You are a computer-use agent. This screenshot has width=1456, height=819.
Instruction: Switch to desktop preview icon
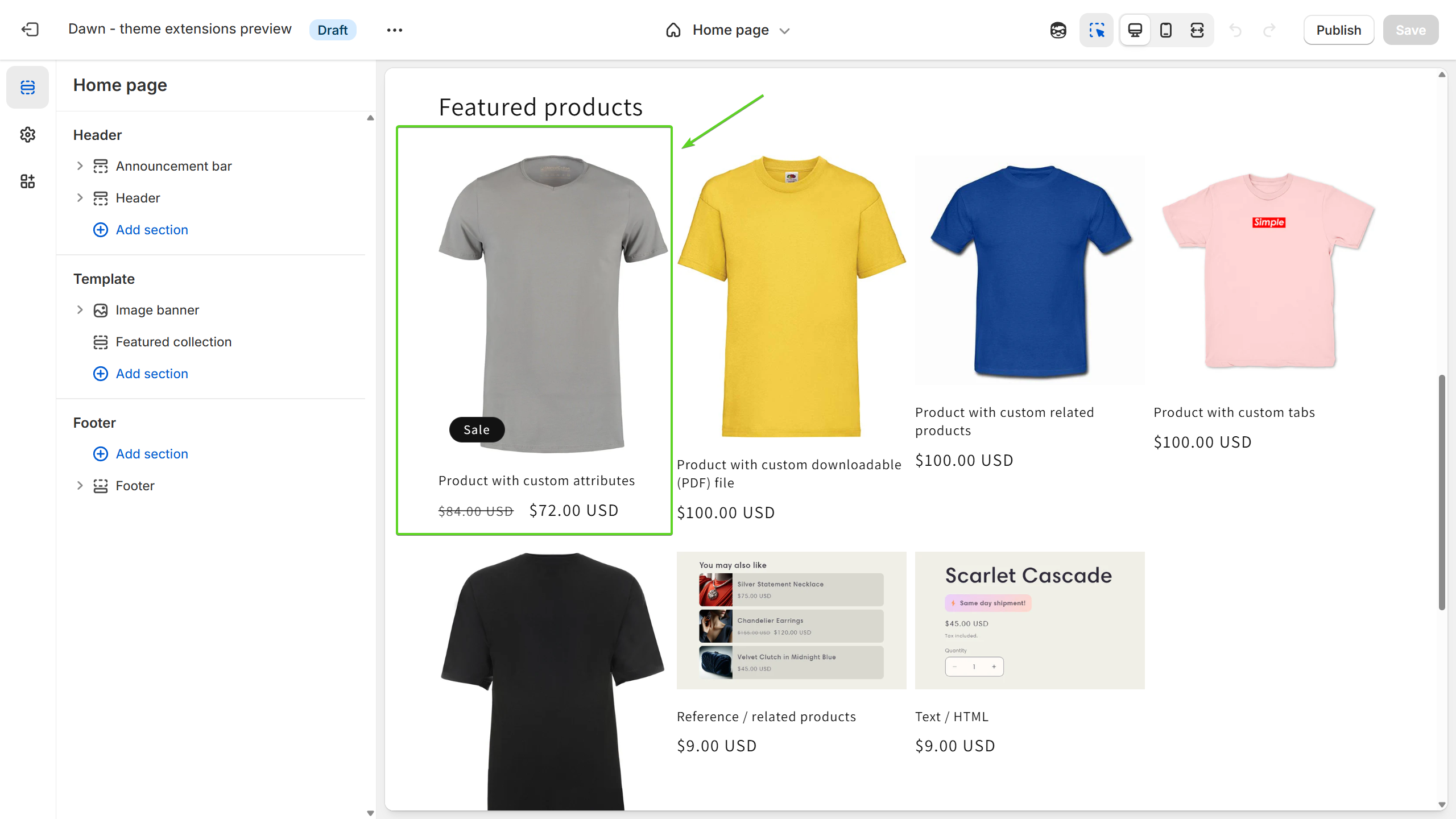coord(1135,30)
